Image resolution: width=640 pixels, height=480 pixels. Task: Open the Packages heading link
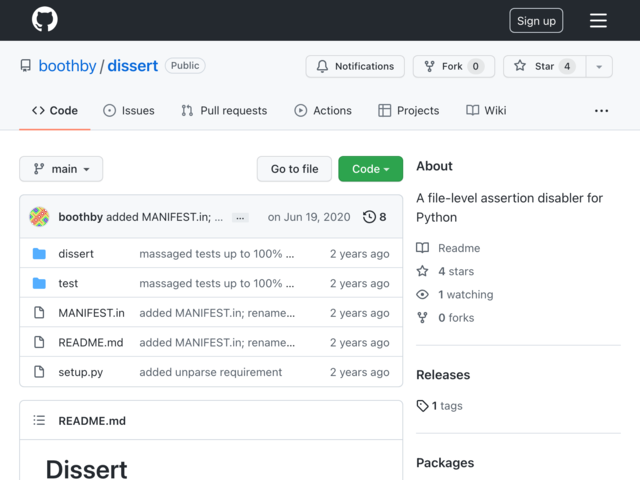[445, 462]
